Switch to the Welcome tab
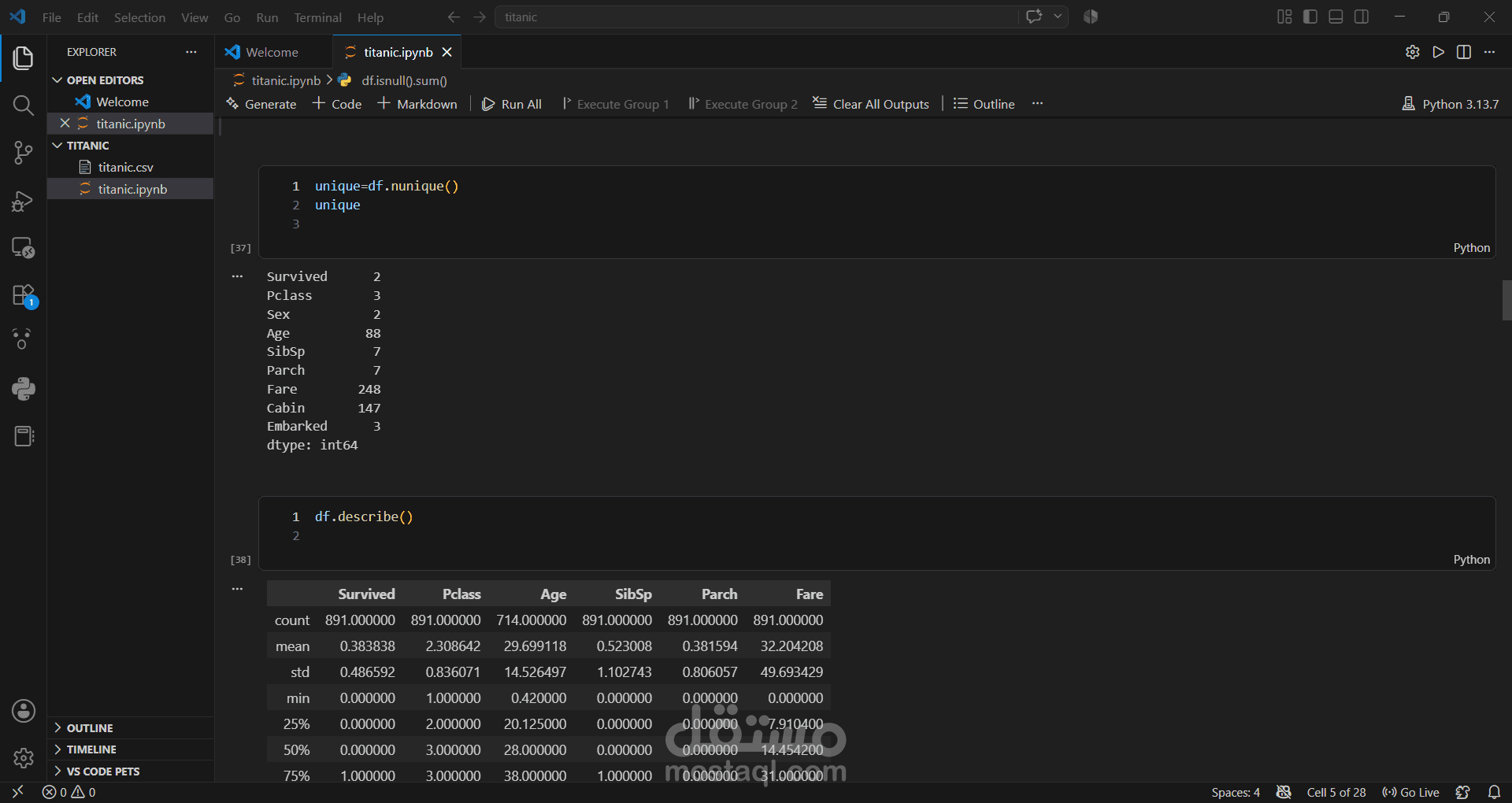 tap(272, 52)
